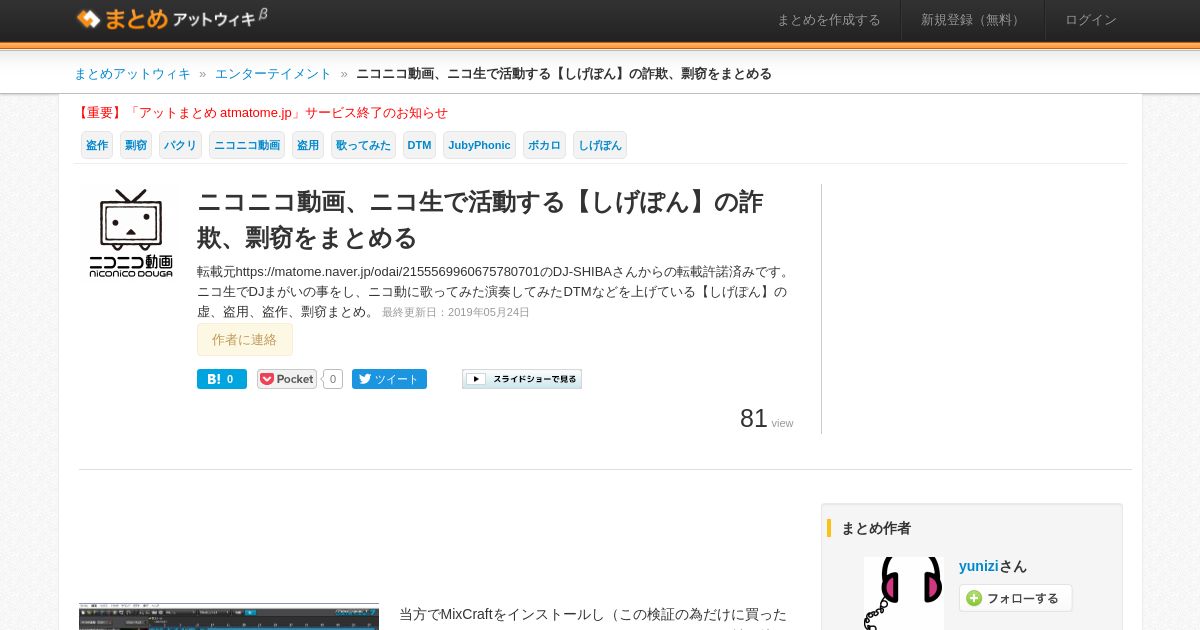Click the Niconico Douga thumbnail image

(x=131, y=232)
